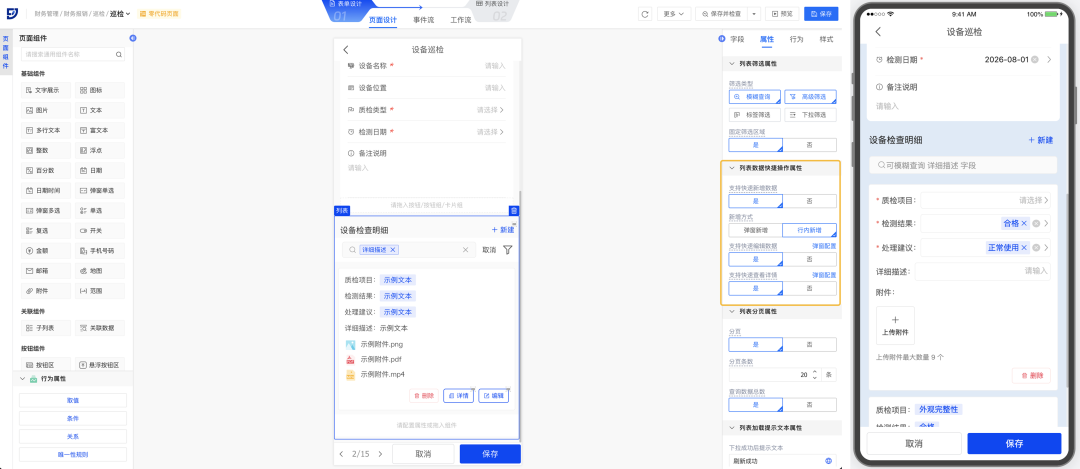Add the 附件 component
Viewport: 1080px width, 469px height.
pos(46,291)
